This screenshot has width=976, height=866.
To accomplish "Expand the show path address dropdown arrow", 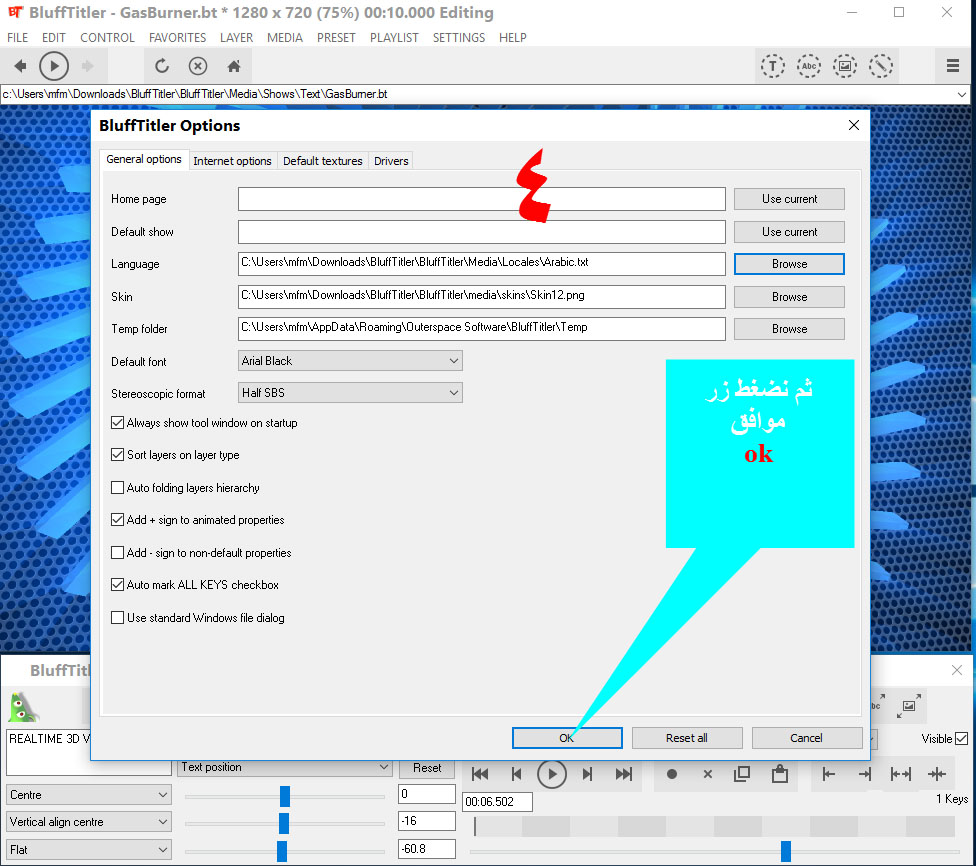I will coord(962,95).
